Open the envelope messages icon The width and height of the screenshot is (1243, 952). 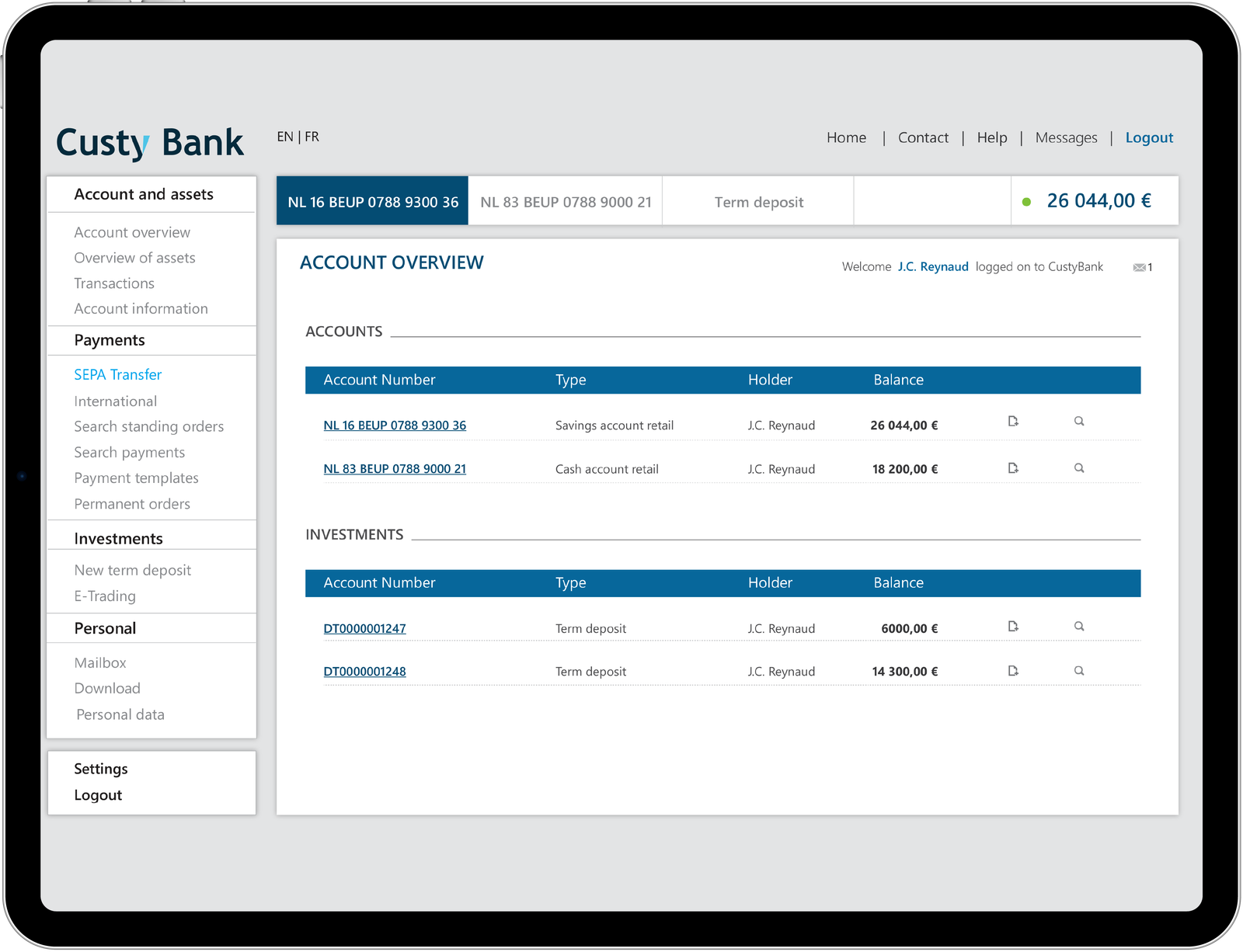click(1140, 268)
